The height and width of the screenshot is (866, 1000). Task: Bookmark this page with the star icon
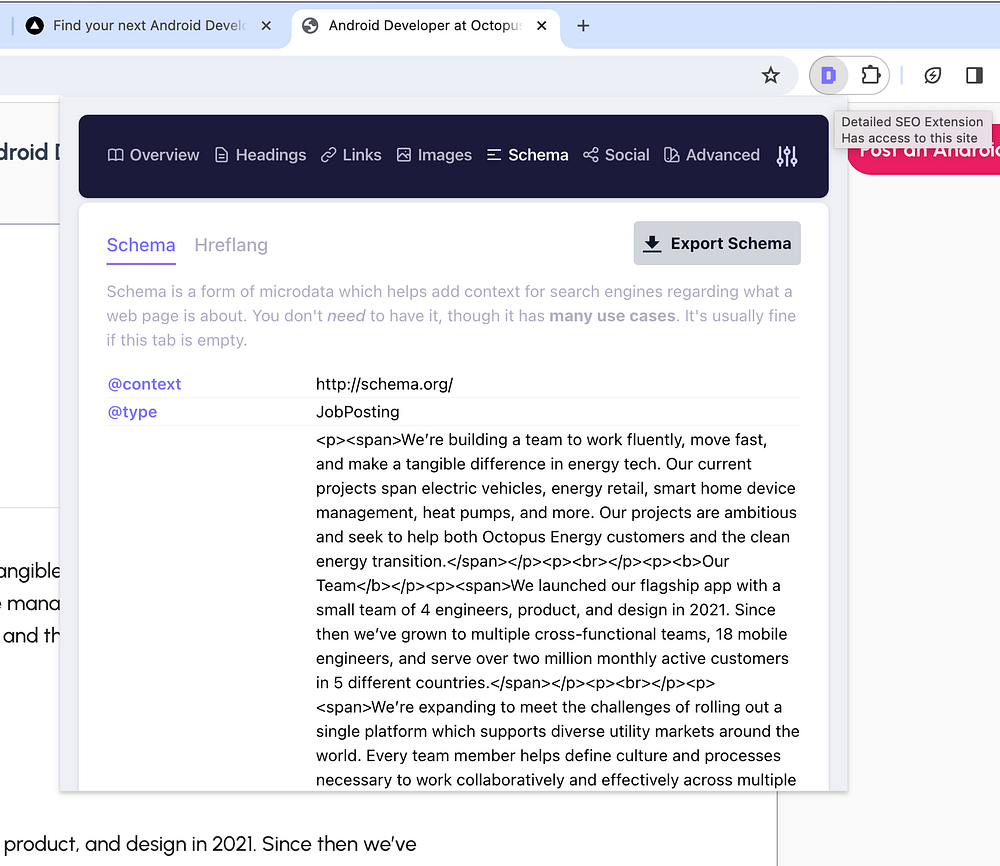coord(770,75)
